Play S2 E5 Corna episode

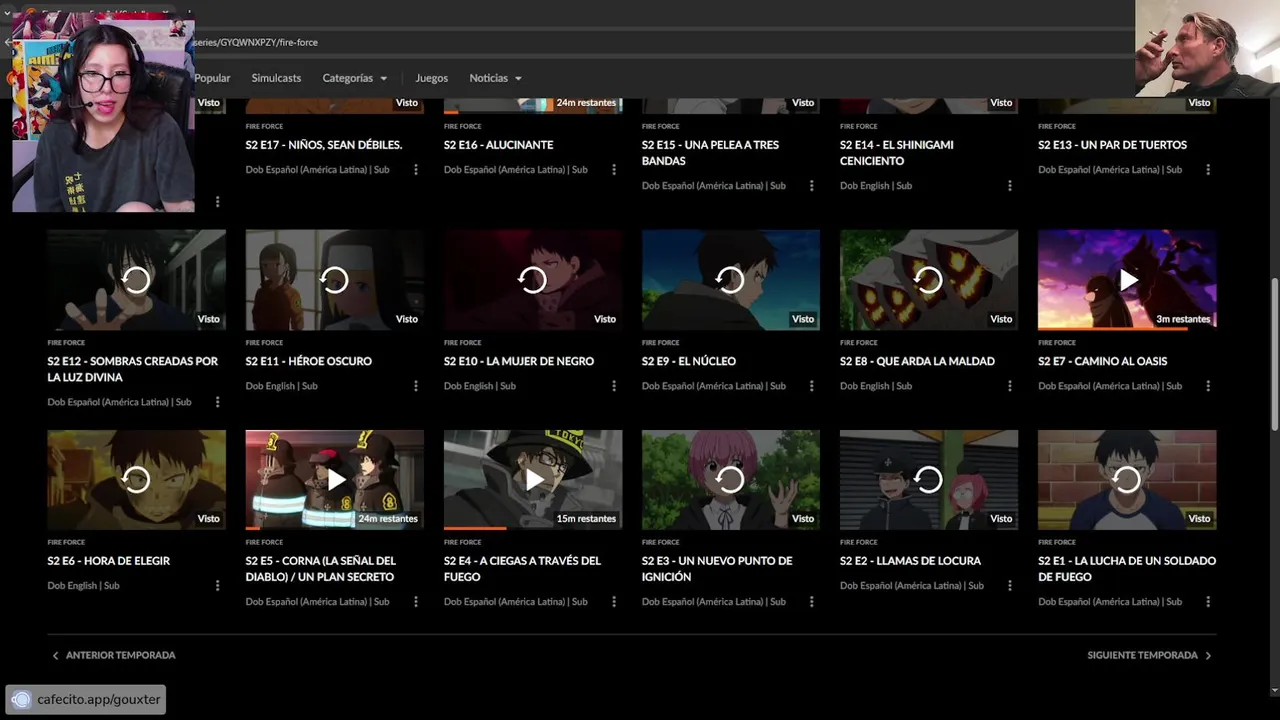point(334,480)
